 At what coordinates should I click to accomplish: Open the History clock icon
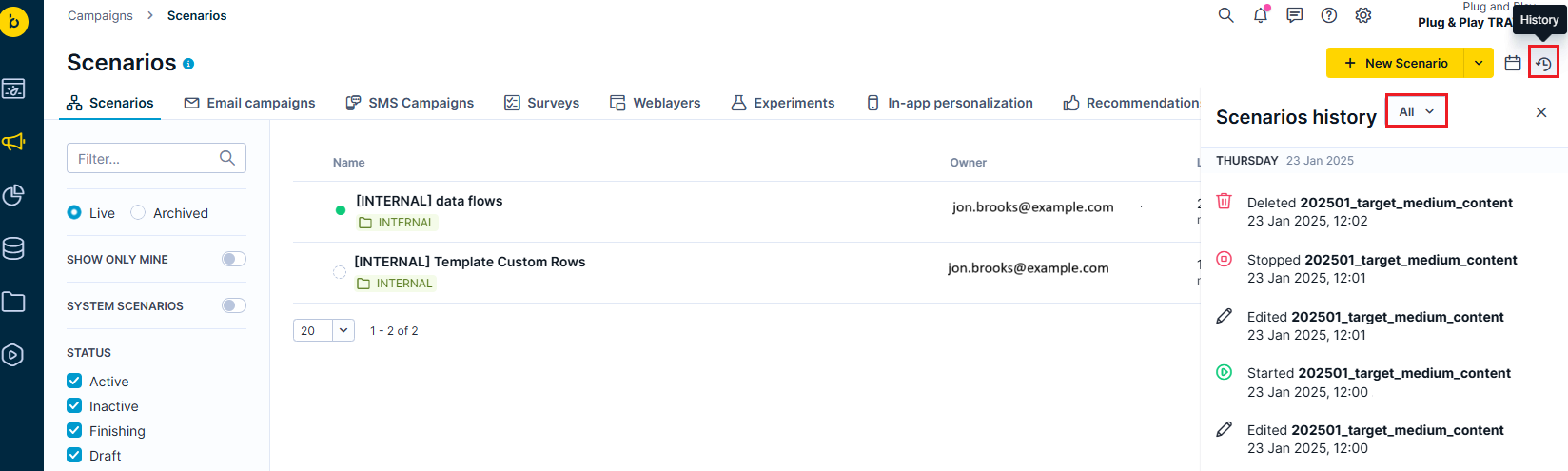point(1543,63)
